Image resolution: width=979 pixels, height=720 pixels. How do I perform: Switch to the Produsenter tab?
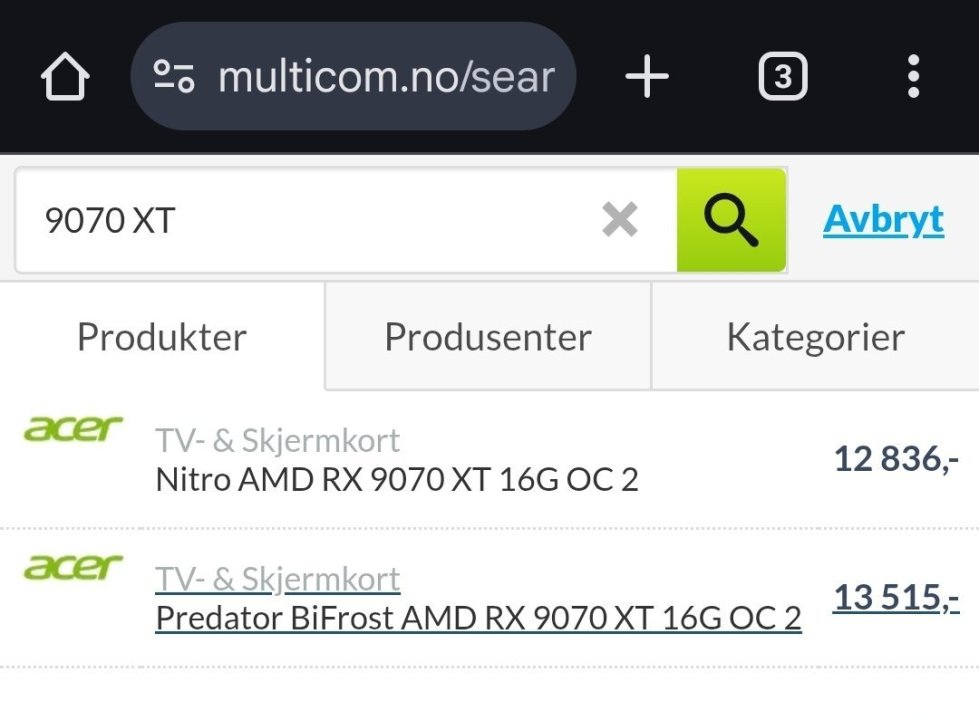pos(486,336)
